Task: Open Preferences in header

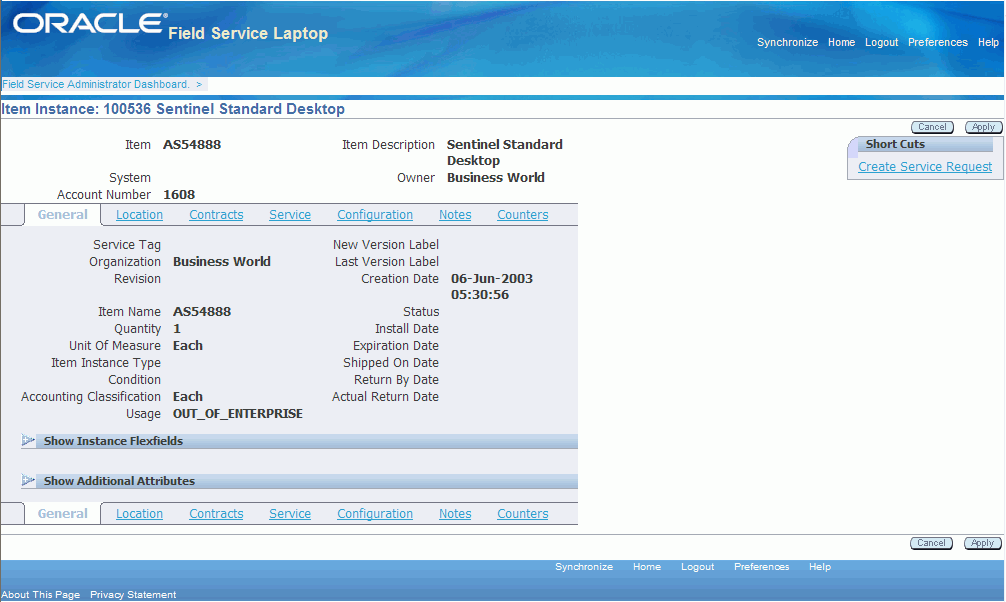Action: point(937,42)
